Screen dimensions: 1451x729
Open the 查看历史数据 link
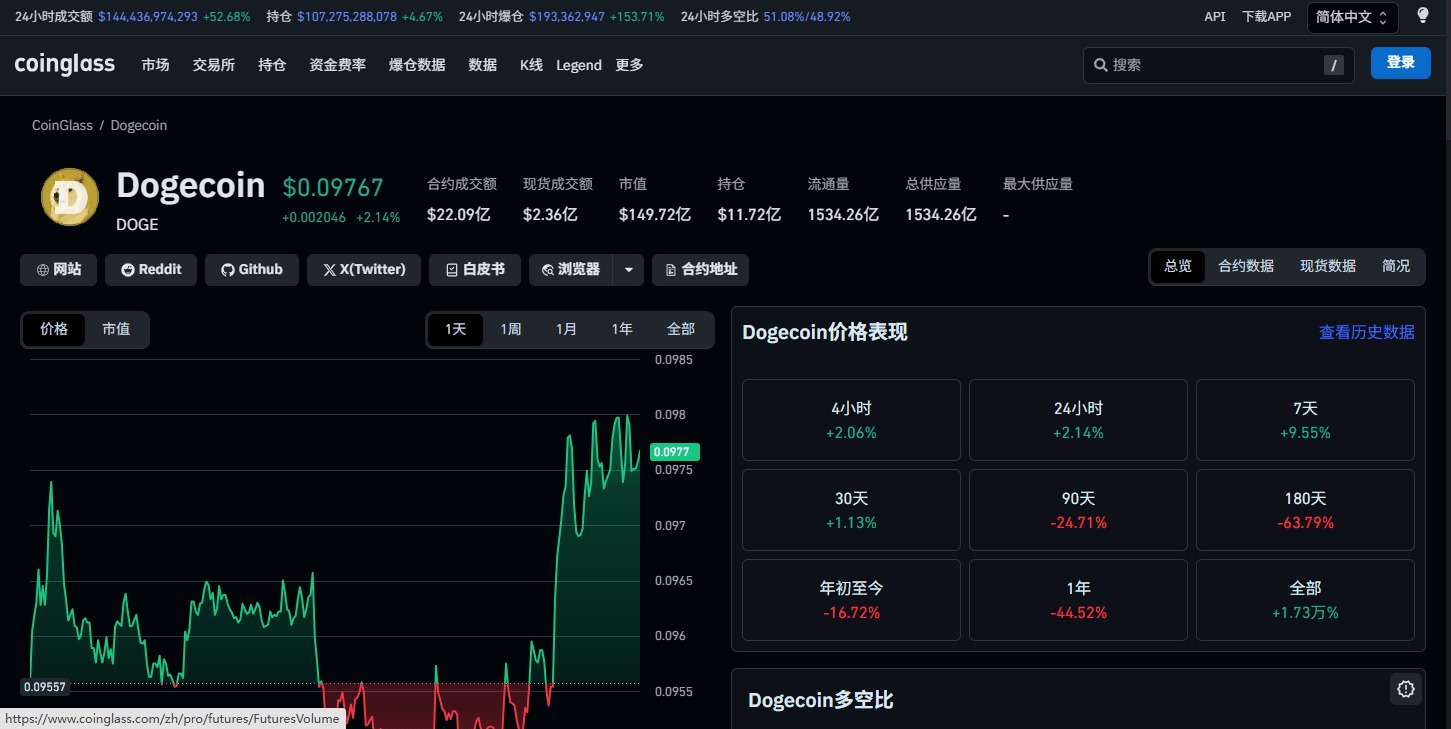pos(1366,332)
